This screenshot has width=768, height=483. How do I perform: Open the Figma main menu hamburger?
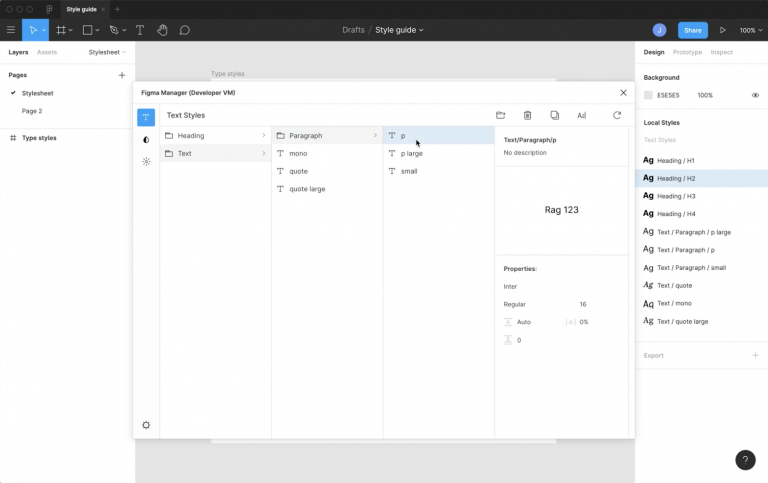[x=11, y=30]
